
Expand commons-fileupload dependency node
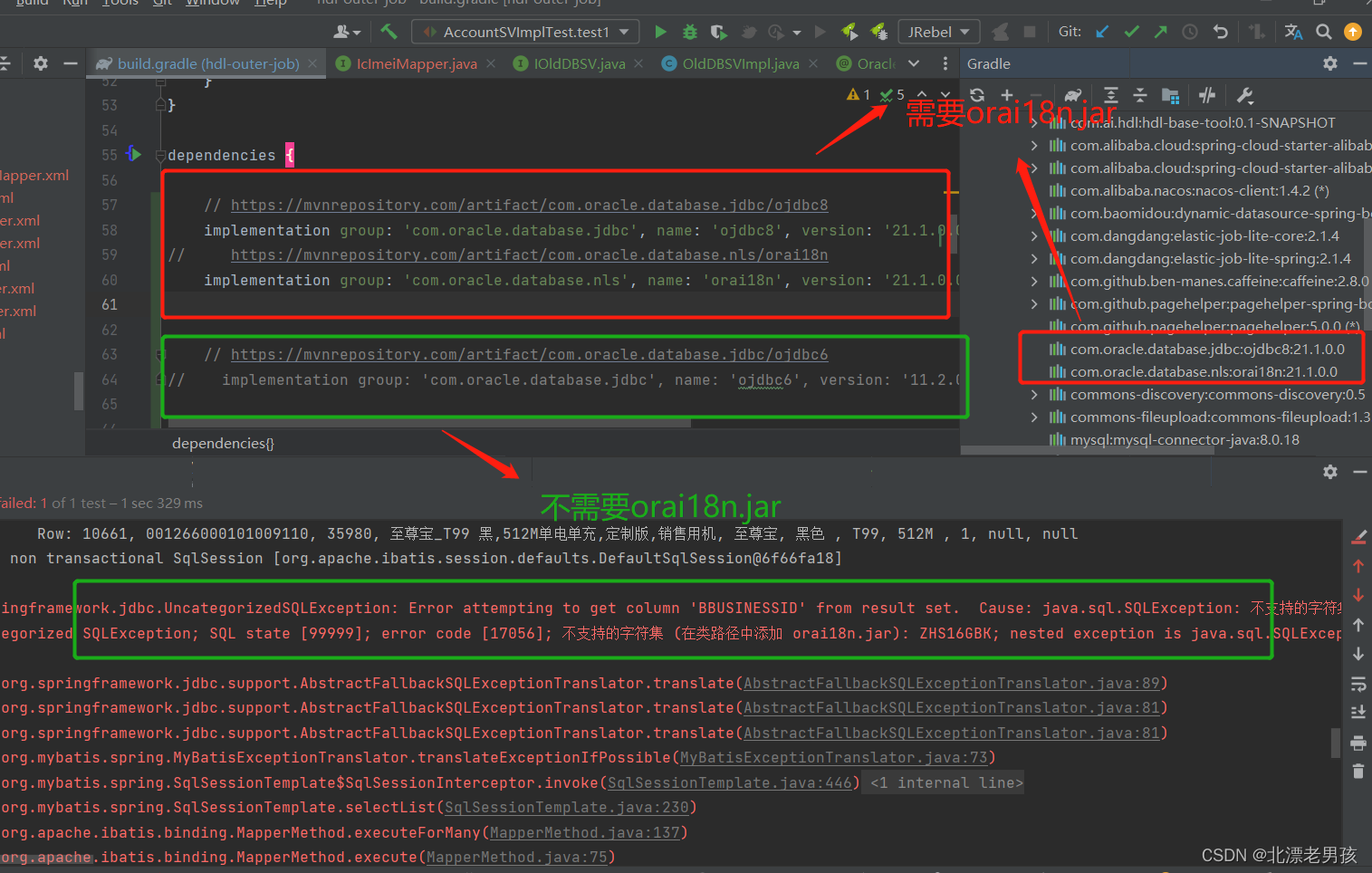coord(1034,417)
